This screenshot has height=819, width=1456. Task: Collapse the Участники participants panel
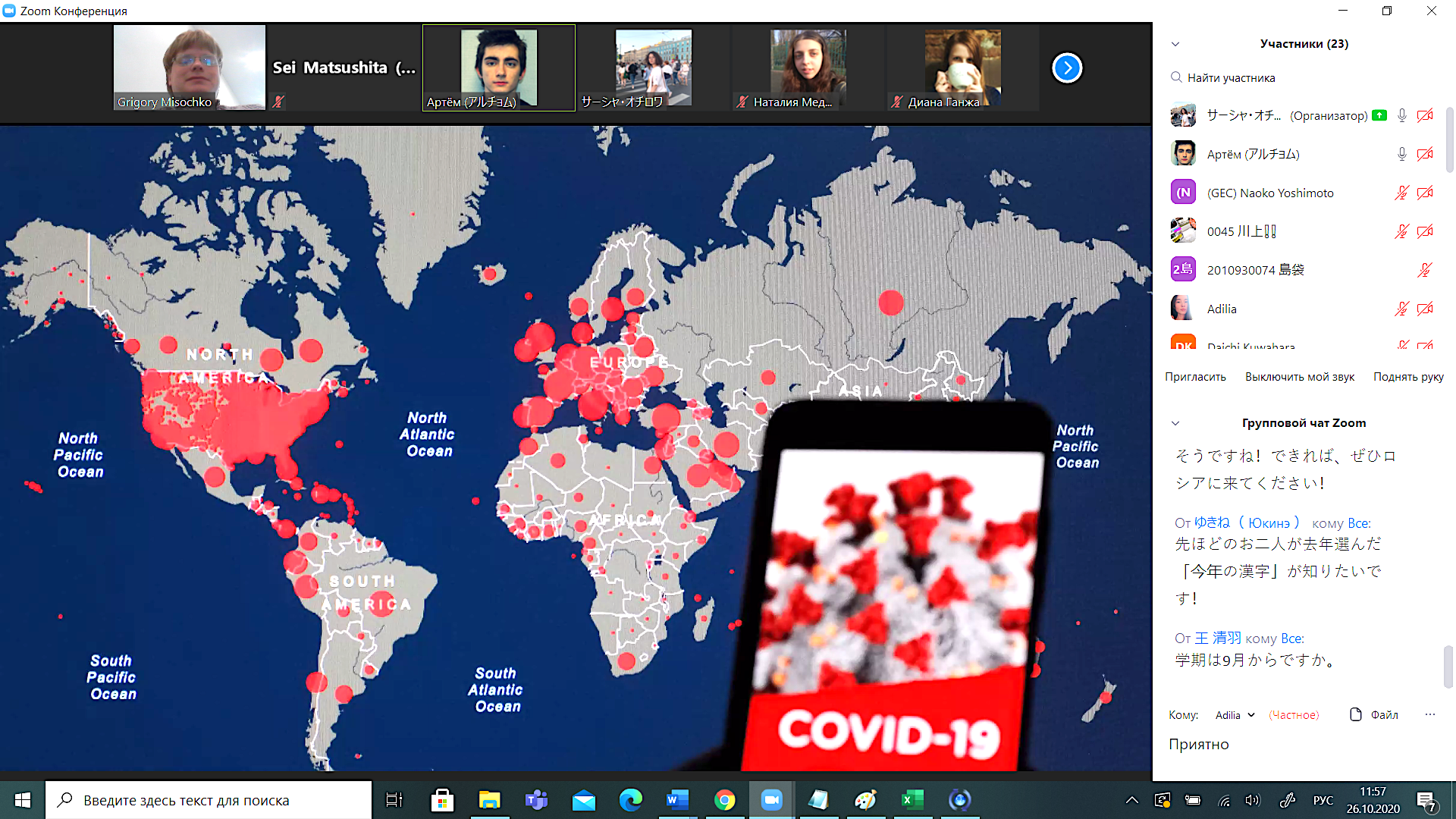[x=1175, y=44]
